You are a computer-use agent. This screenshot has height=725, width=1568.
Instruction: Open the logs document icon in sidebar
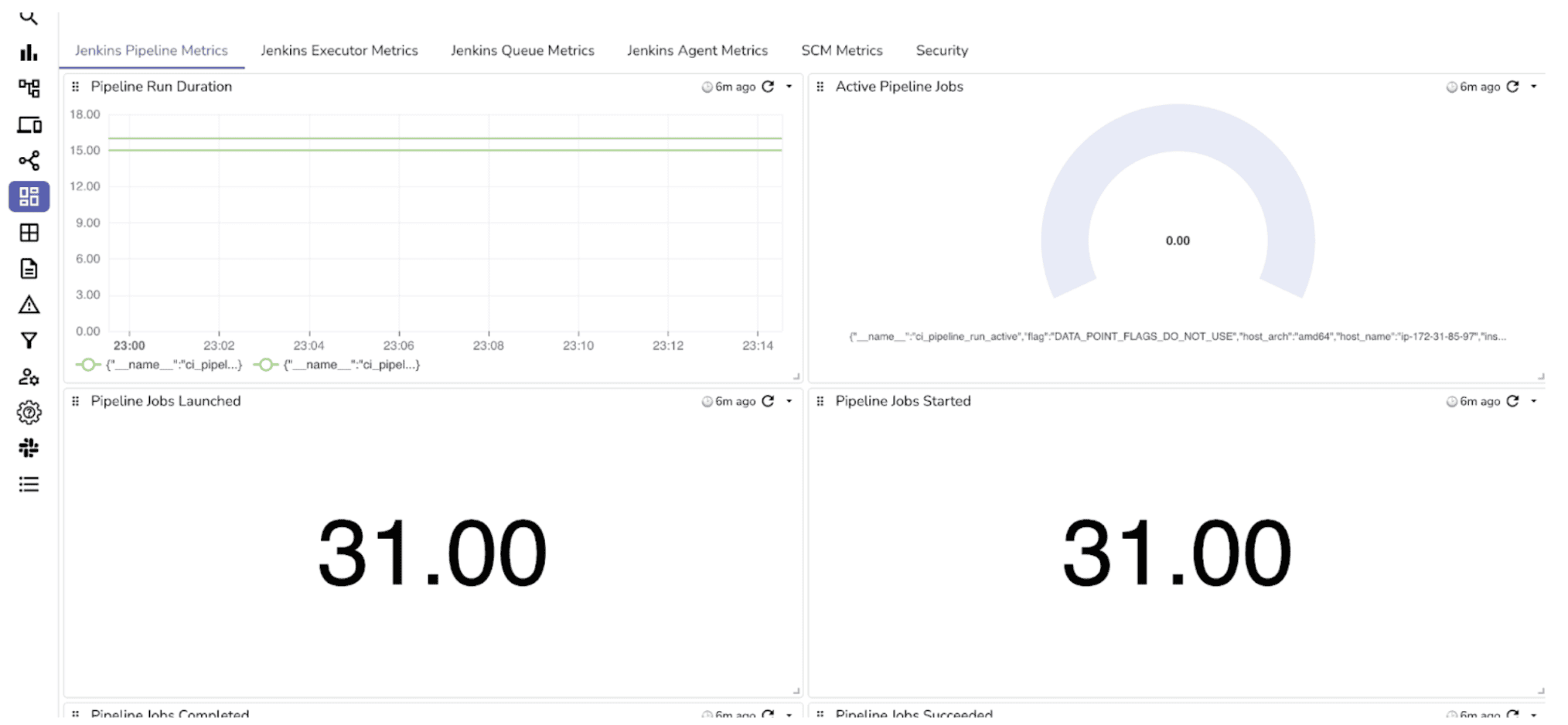click(29, 268)
